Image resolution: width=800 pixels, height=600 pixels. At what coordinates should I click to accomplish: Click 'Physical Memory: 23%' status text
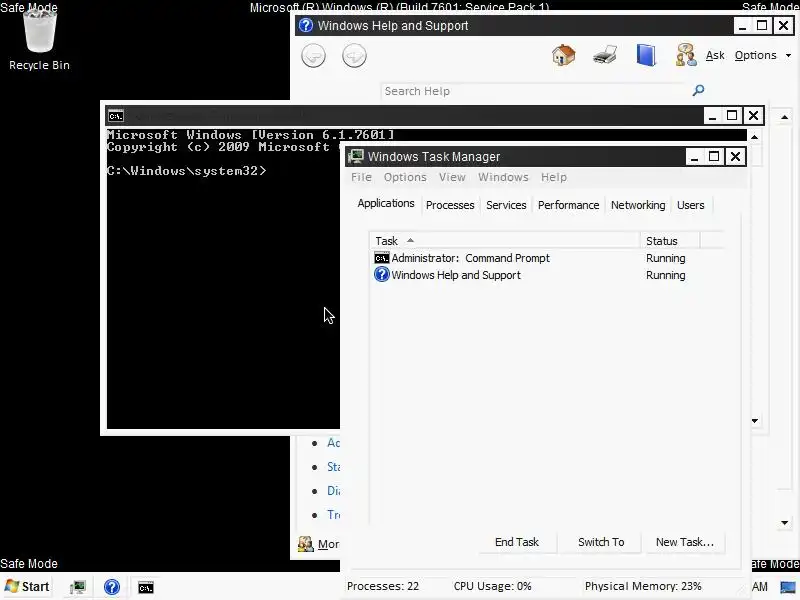point(643,586)
